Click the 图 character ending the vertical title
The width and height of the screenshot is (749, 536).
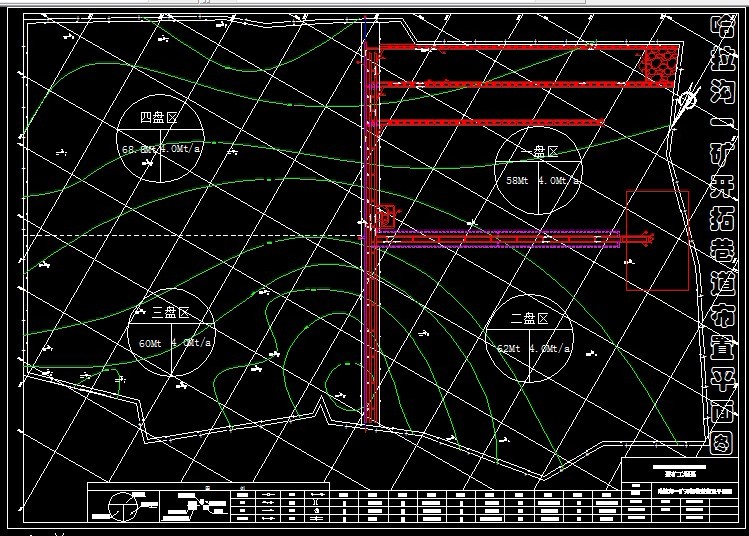722,442
